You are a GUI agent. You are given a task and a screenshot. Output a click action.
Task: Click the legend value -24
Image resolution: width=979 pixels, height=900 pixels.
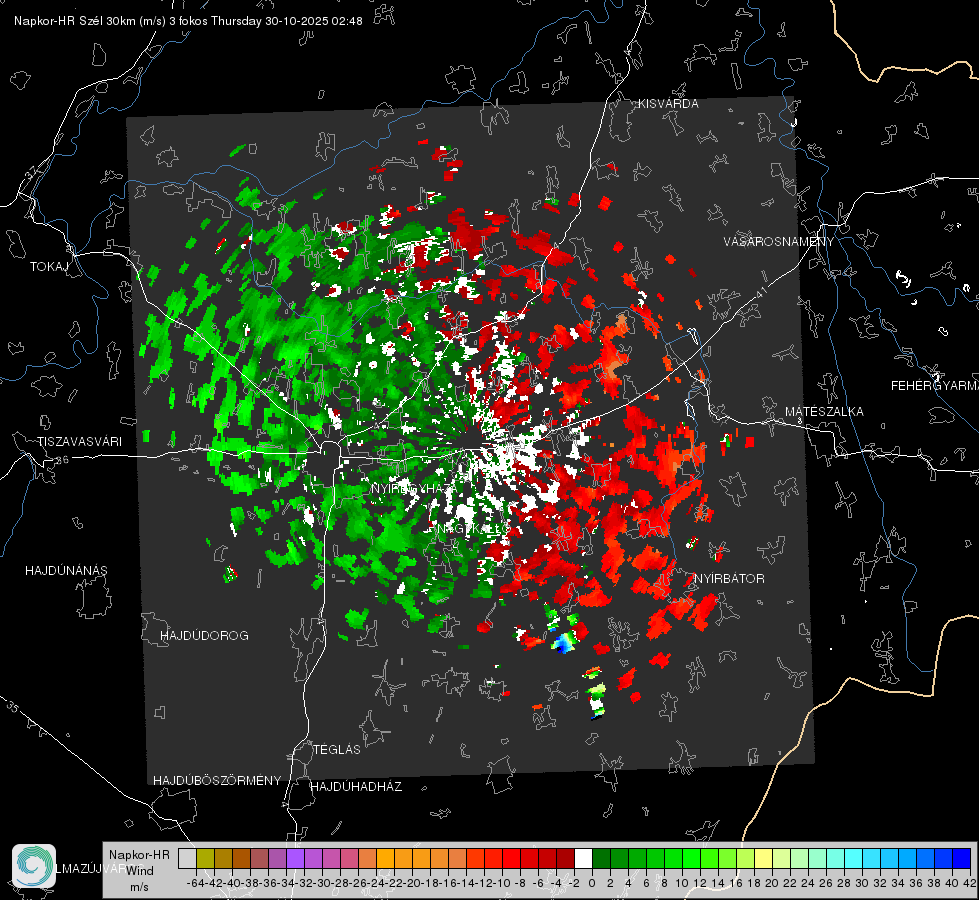(x=376, y=883)
